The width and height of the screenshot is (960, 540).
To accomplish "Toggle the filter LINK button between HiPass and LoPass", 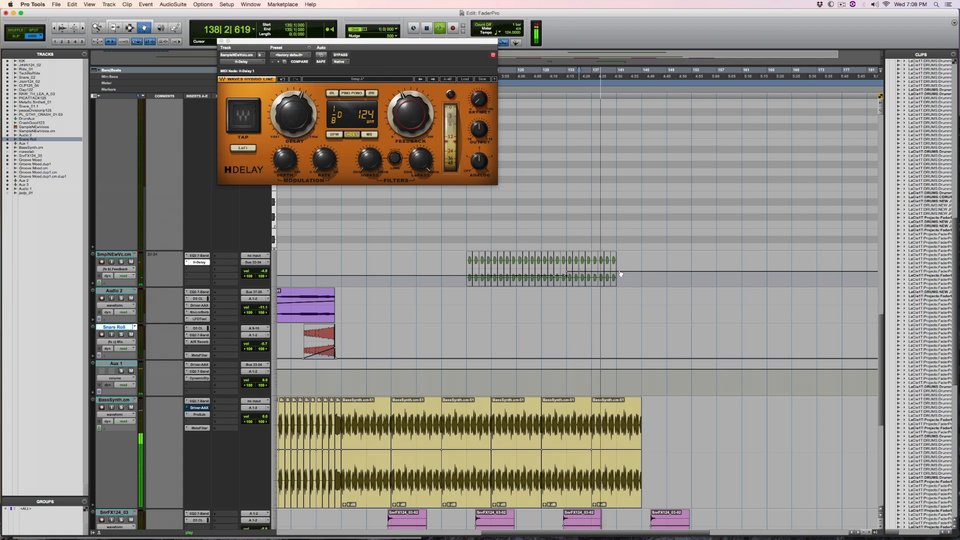I will point(395,159).
